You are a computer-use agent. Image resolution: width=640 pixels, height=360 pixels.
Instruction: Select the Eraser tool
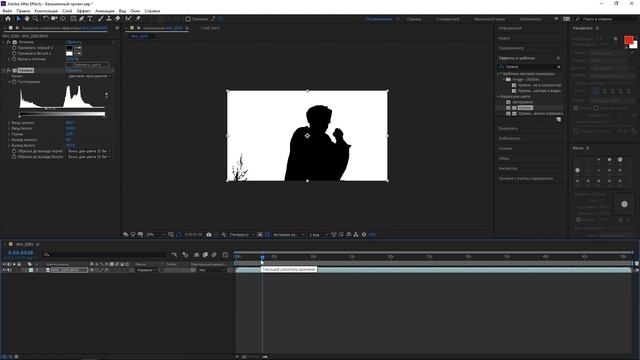tap(118, 19)
